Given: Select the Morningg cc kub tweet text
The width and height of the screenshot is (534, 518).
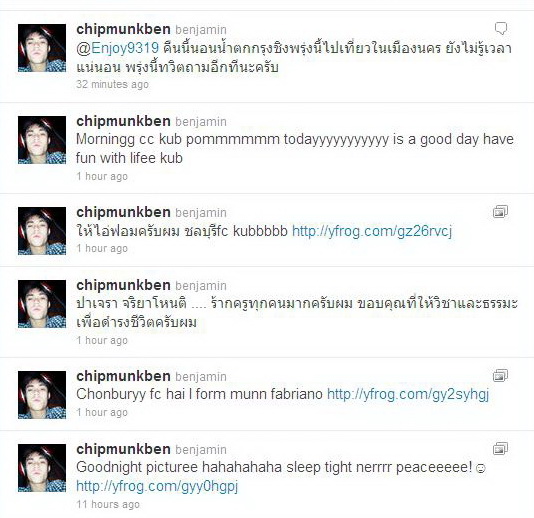Looking at the screenshot, I should [x=295, y=148].
